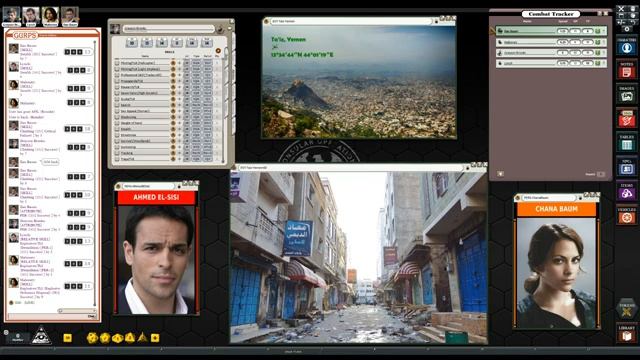Image resolution: width=640 pixels, height=360 pixels.
Task: Open the Tokens sidebar button
Action: [627, 310]
